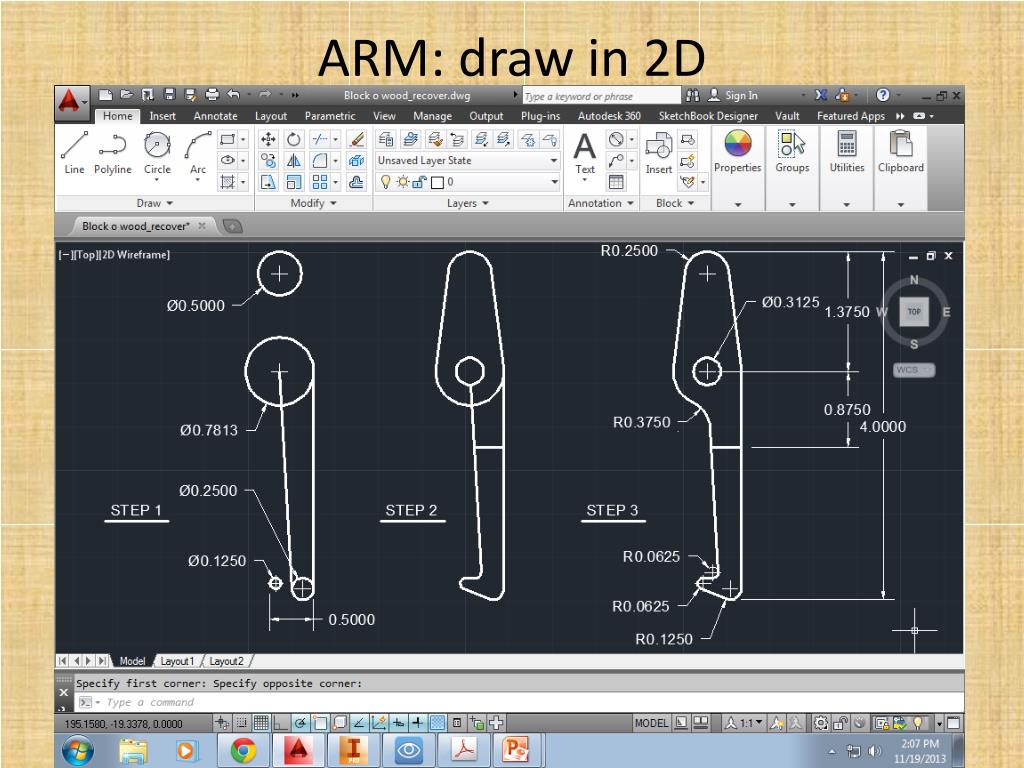The width and height of the screenshot is (1024, 768).
Task: Click the Undo arrow in Quick Access toolbar
Action: (233, 95)
